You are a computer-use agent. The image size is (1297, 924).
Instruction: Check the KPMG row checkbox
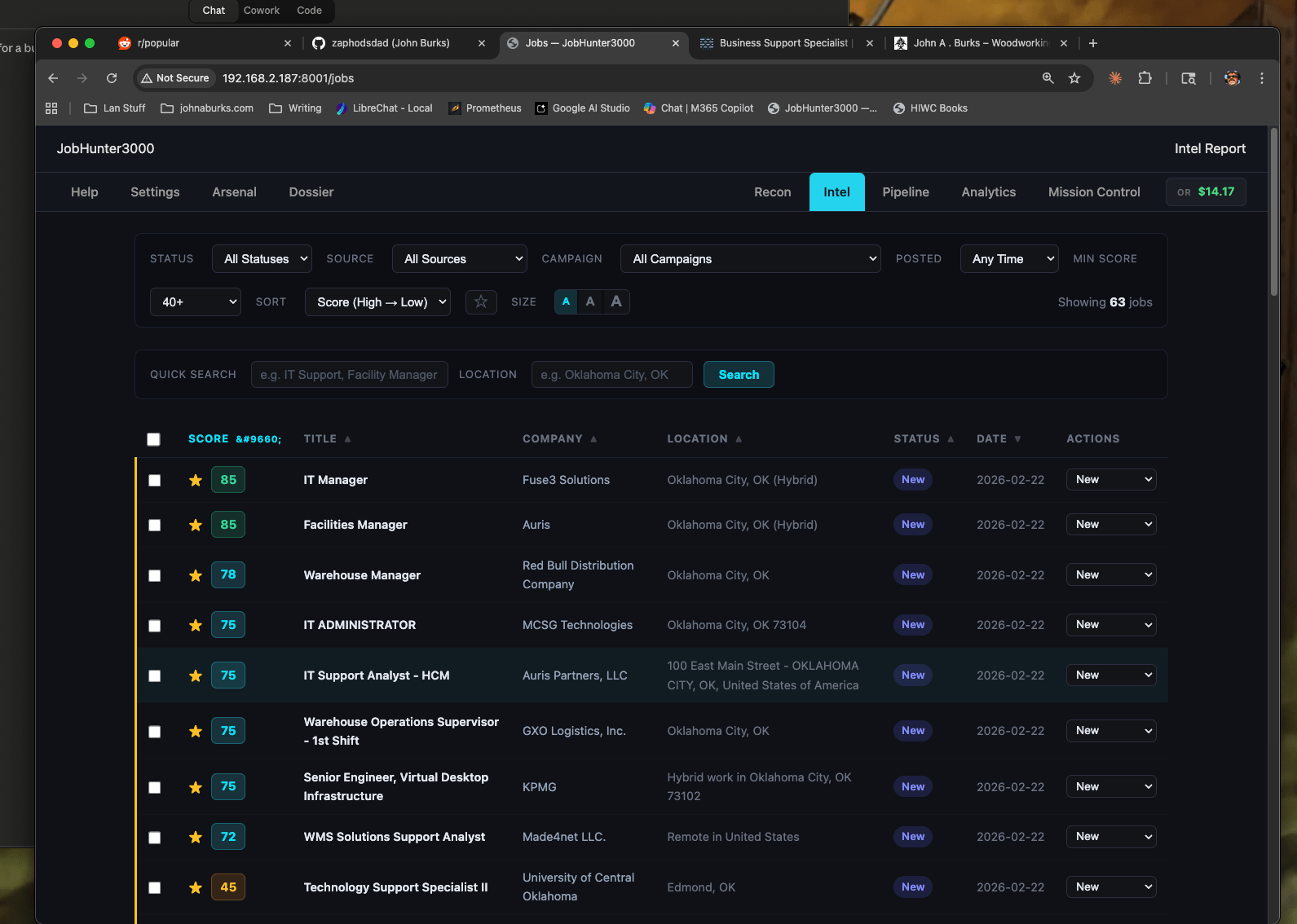(154, 788)
